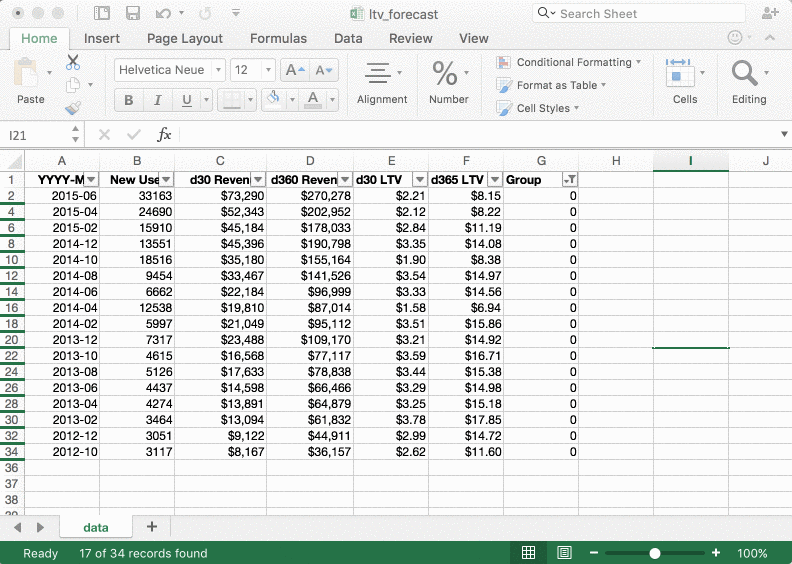The width and height of the screenshot is (792, 564).
Task: Toggle Underline formatting
Action: coord(186,100)
